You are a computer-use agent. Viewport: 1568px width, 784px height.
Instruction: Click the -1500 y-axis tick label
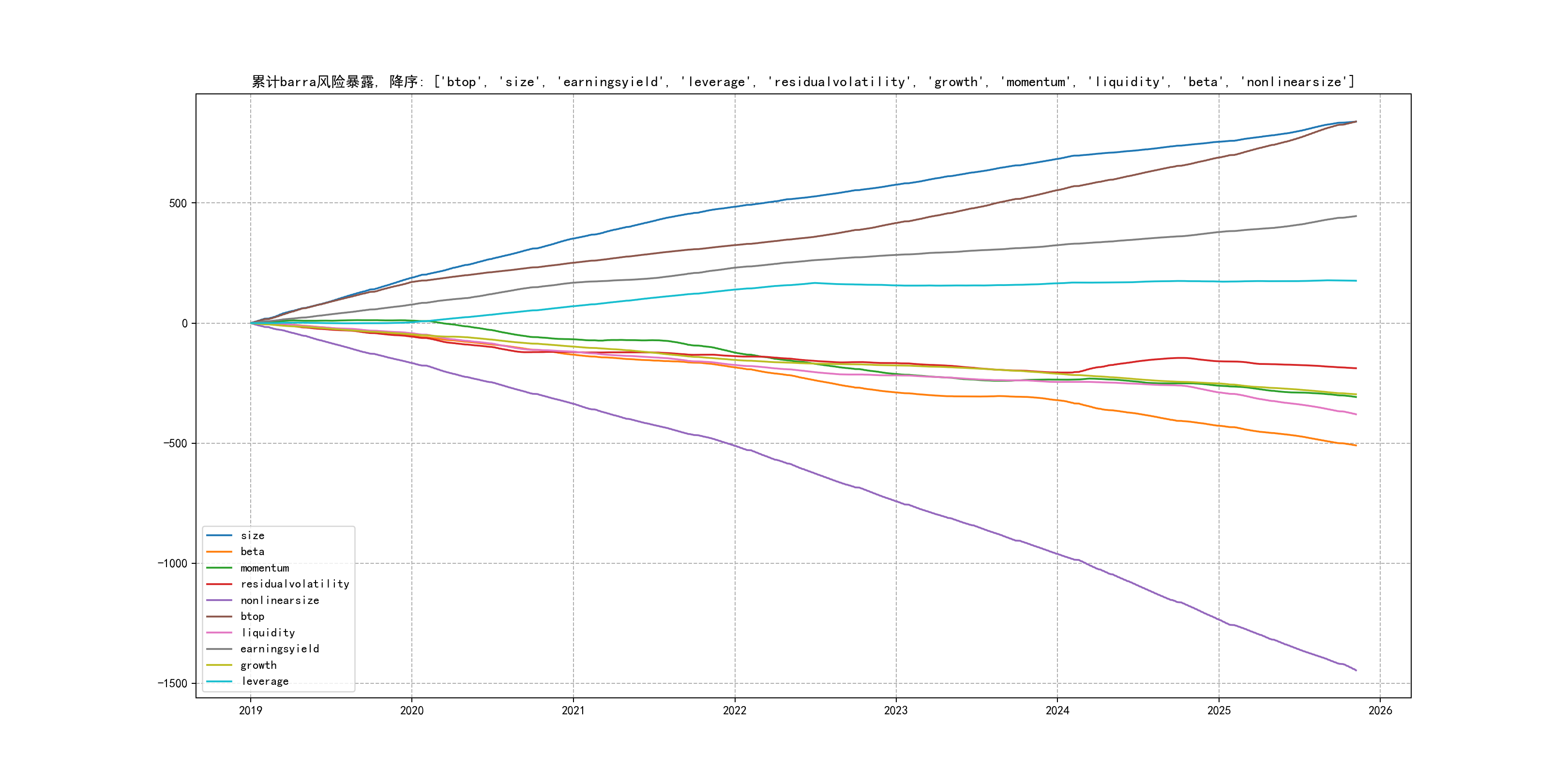click(172, 683)
